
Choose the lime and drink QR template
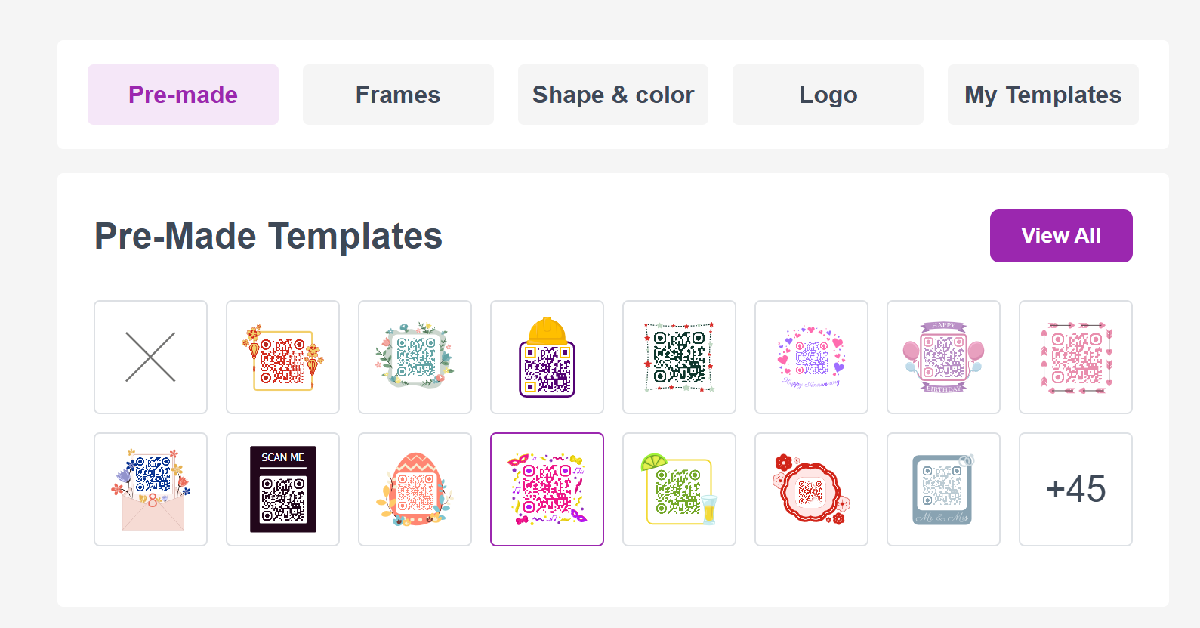click(679, 489)
